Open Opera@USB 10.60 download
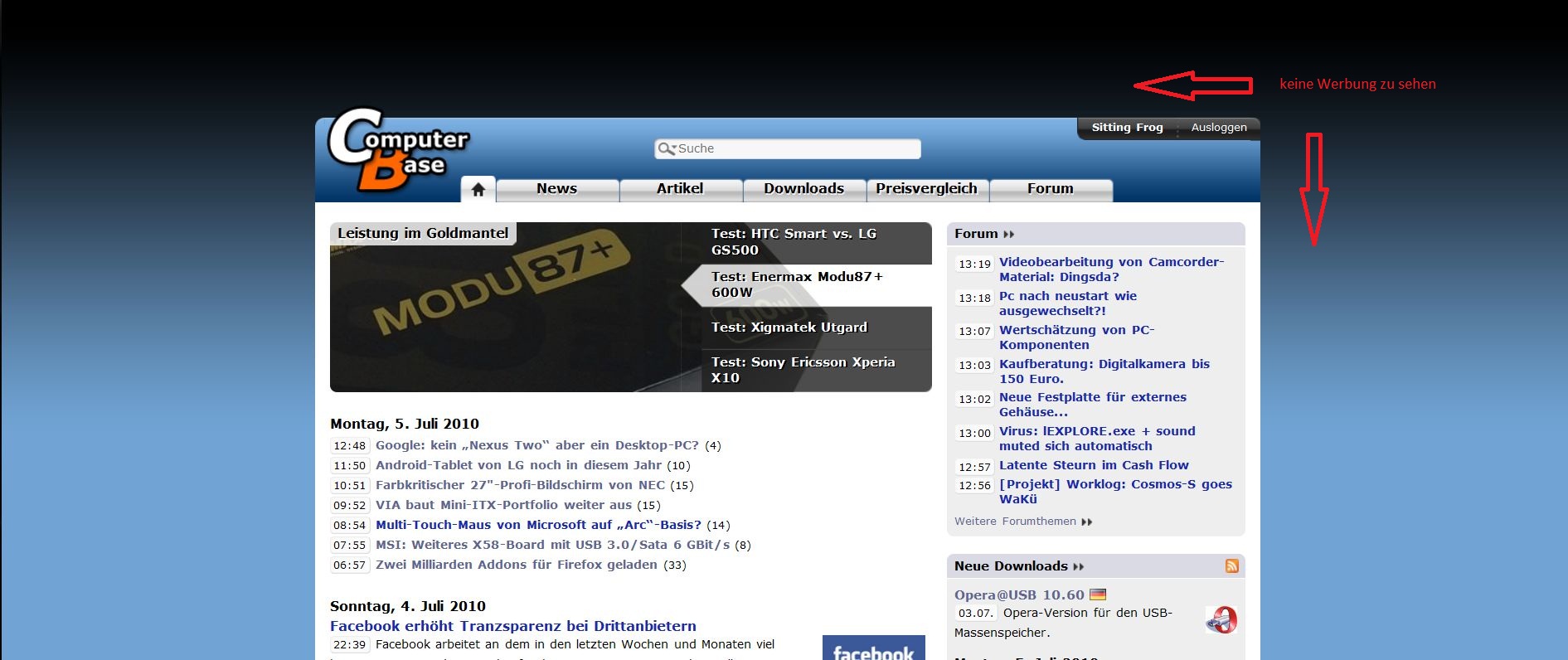Screen dimensions: 1568x660 click(1019, 595)
